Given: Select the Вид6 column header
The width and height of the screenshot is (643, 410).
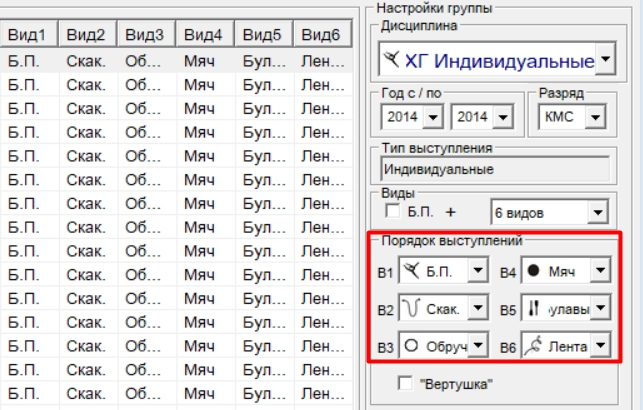Looking at the screenshot, I should point(322,36).
